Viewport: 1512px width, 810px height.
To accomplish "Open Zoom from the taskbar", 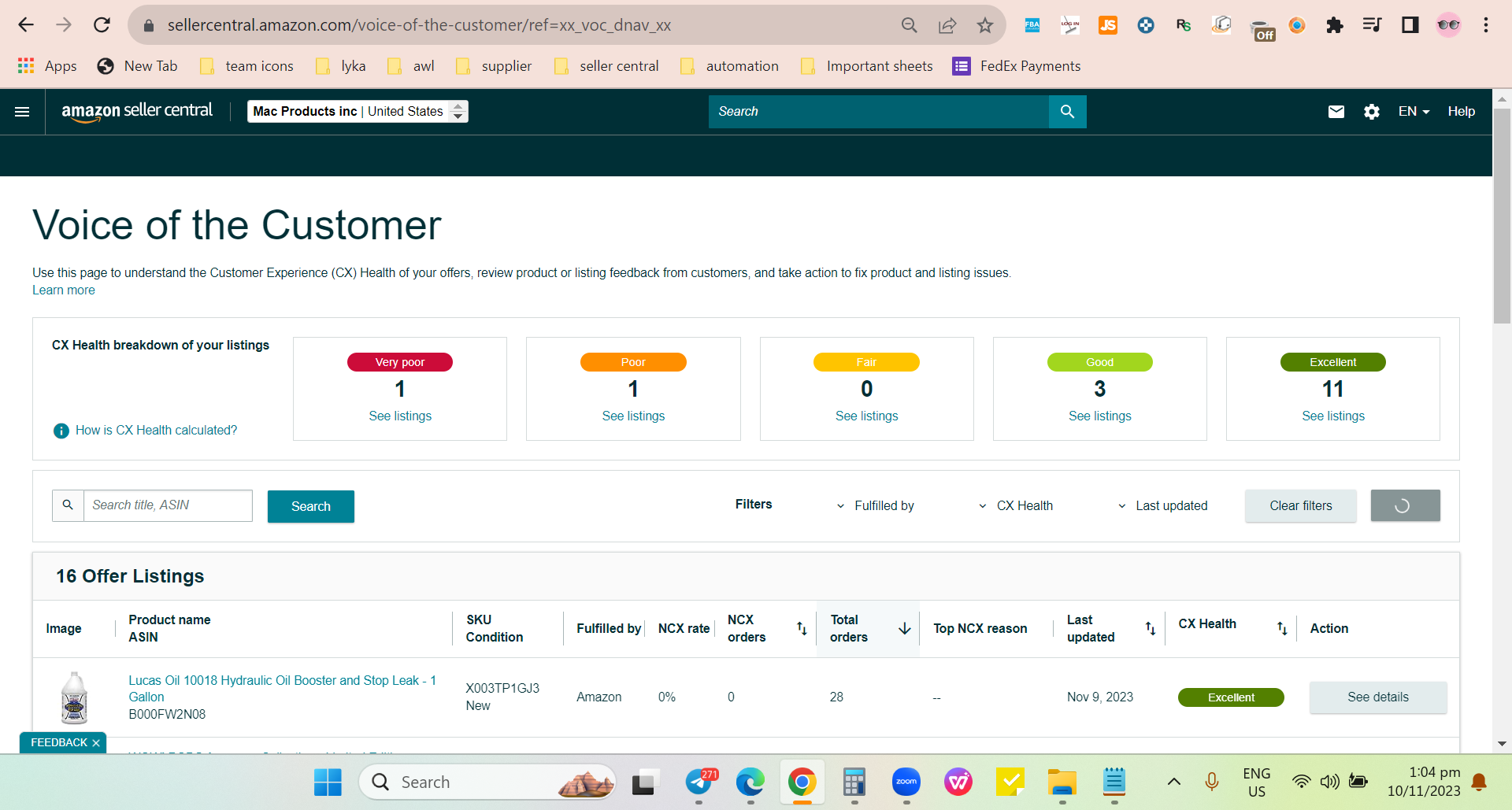I will (906, 782).
